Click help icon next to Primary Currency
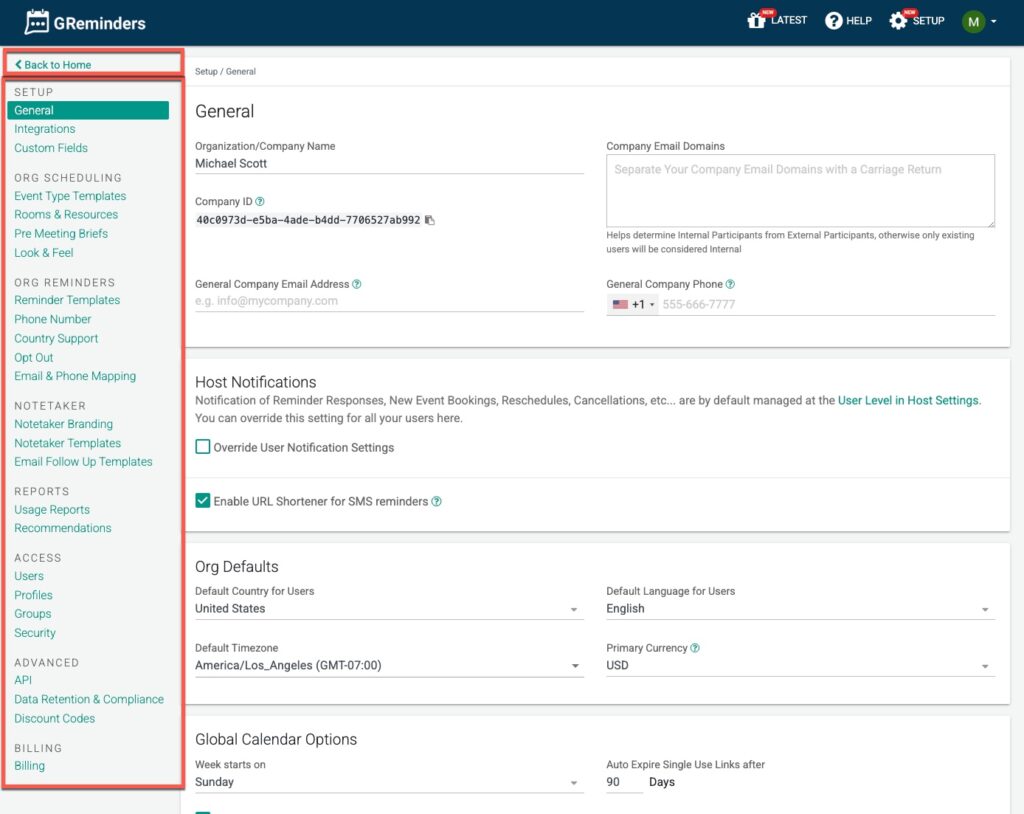 (x=695, y=648)
